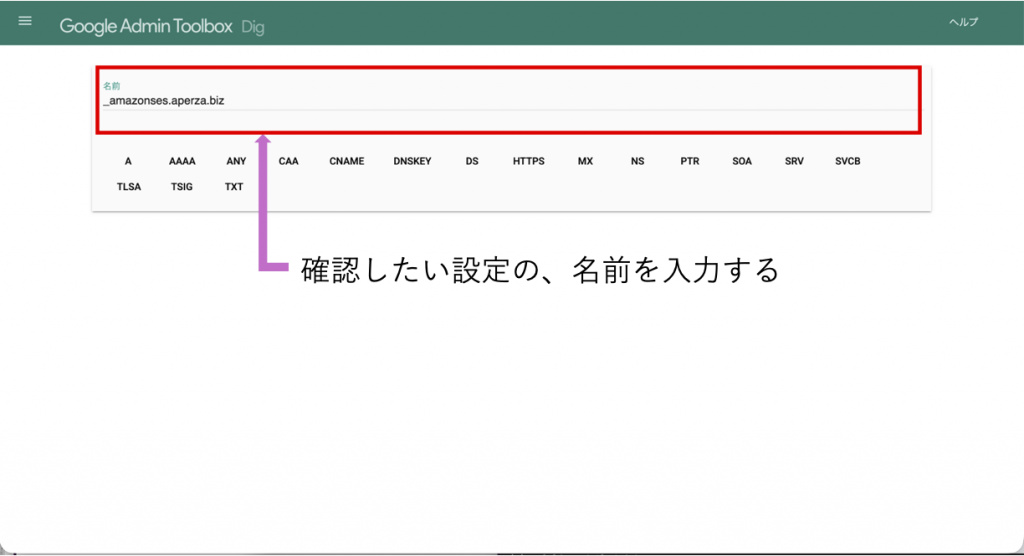Open the hamburger navigation menu
Viewport: 1024px width, 556px height.
click(25, 21)
